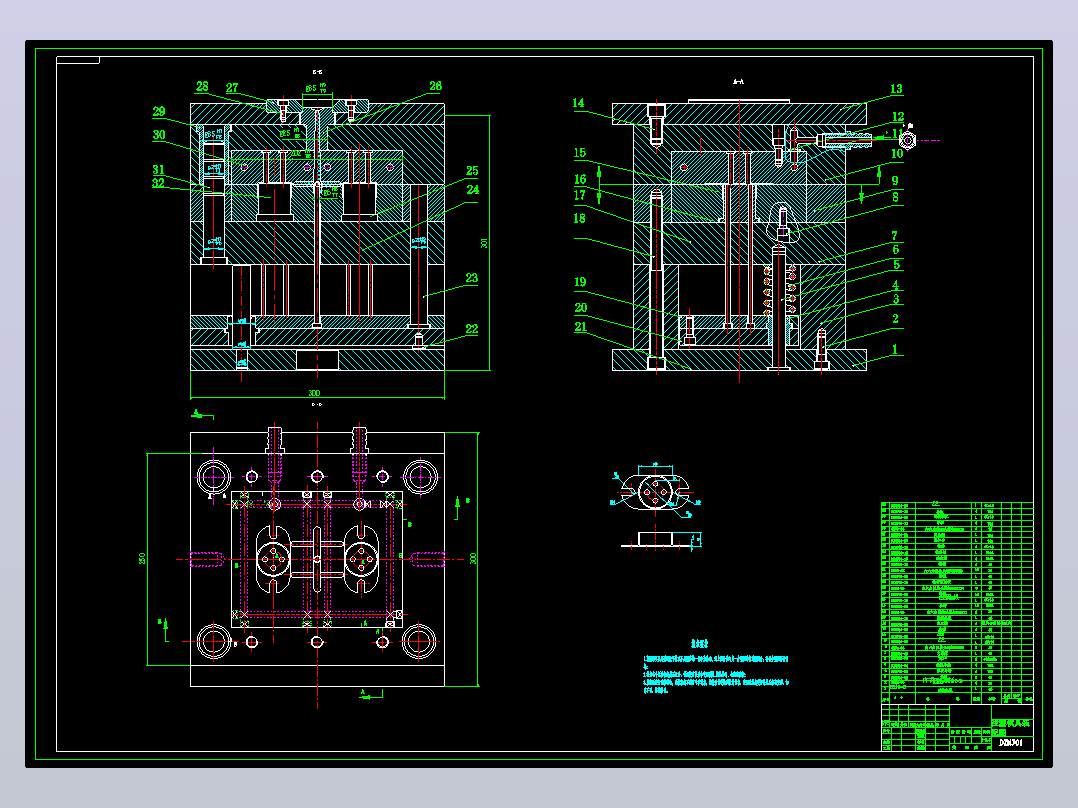Click part callout number 26
The height and width of the screenshot is (808, 1078).
coord(436,87)
